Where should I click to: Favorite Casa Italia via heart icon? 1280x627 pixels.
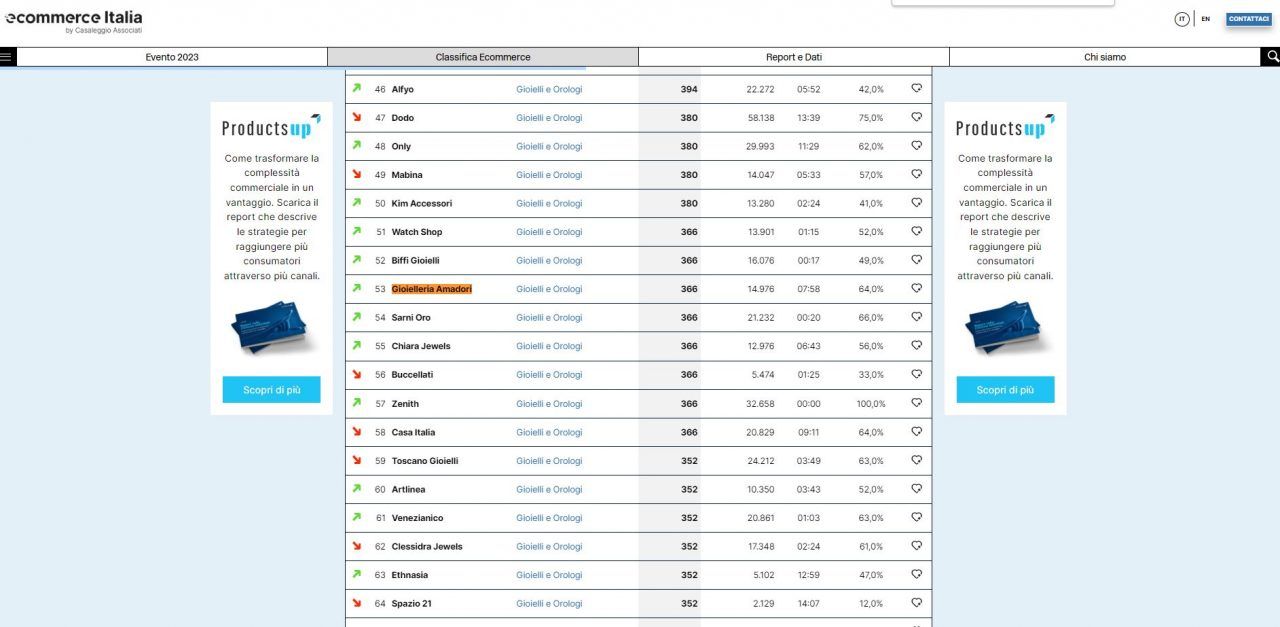[x=916, y=432]
